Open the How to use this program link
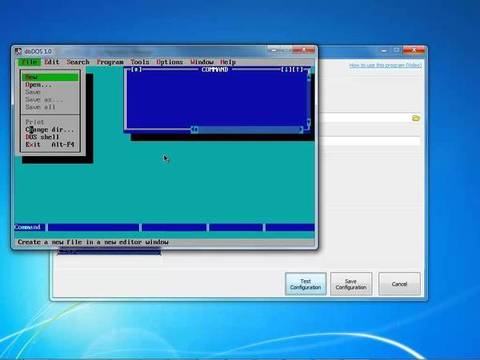480x360 pixels. tap(385, 65)
